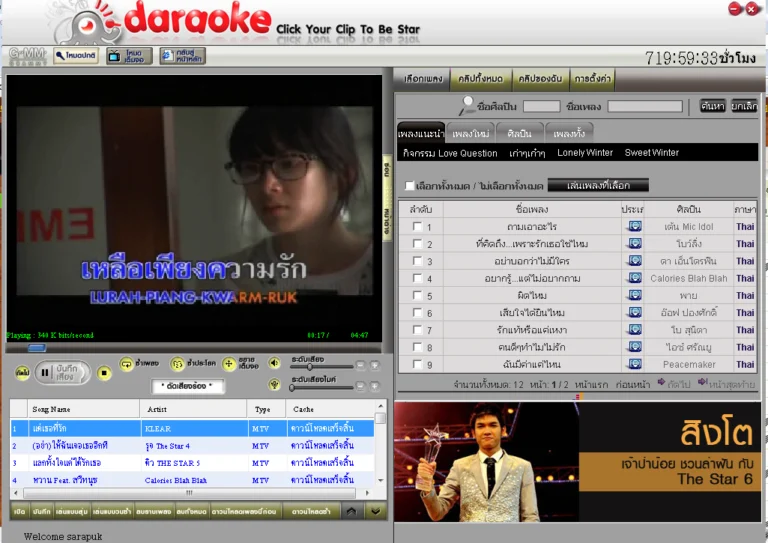Select the playlist row by KLEAR

192,428
